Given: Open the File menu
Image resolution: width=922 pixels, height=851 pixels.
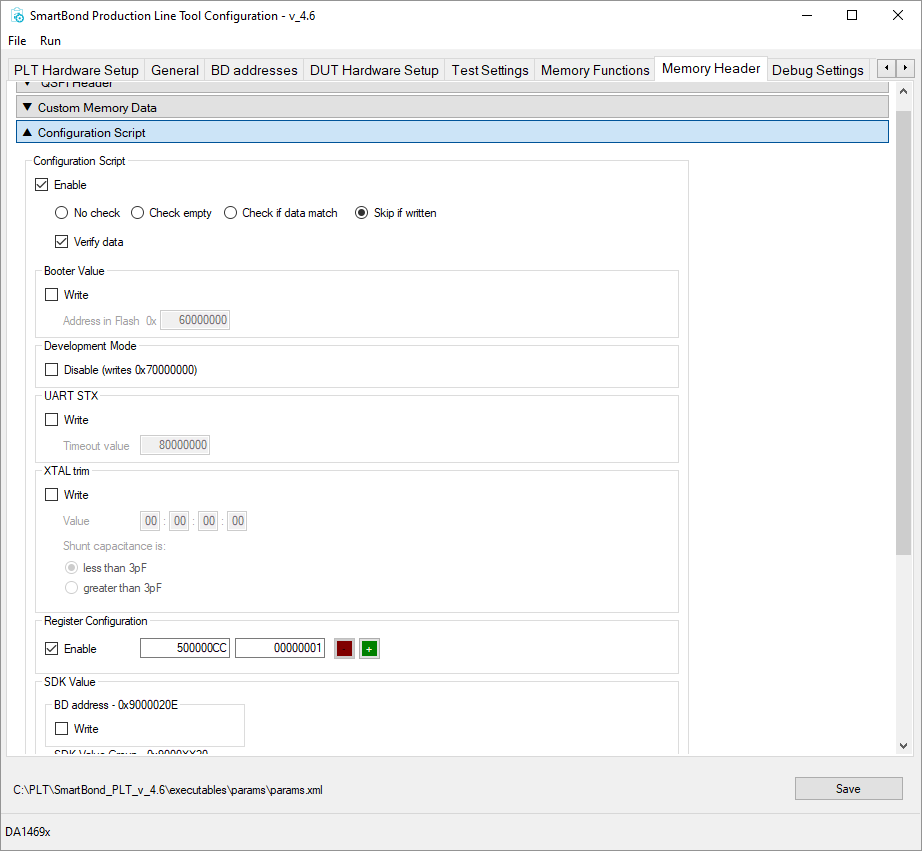Looking at the screenshot, I should point(17,41).
